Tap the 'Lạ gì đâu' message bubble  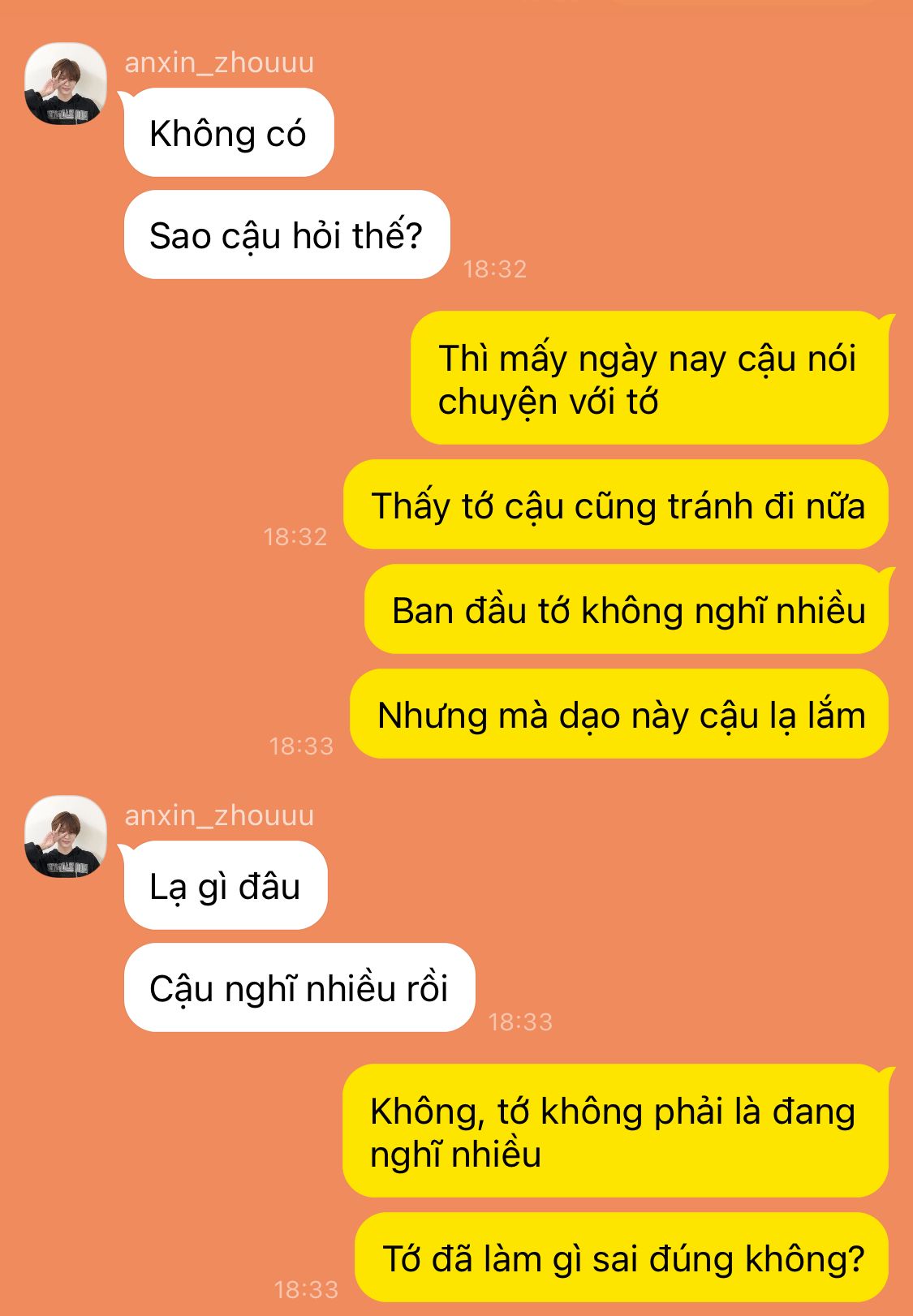pyautogui.click(x=226, y=885)
